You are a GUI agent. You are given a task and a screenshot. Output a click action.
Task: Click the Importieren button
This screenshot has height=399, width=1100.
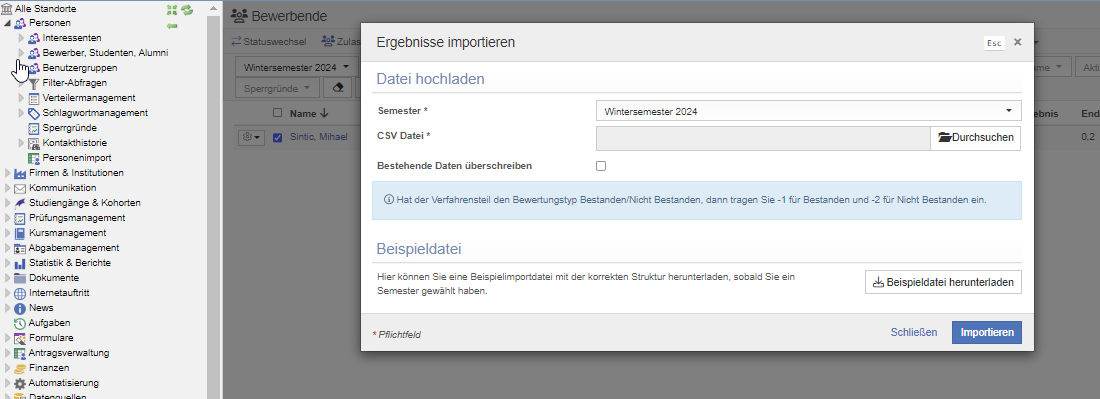click(986, 332)
